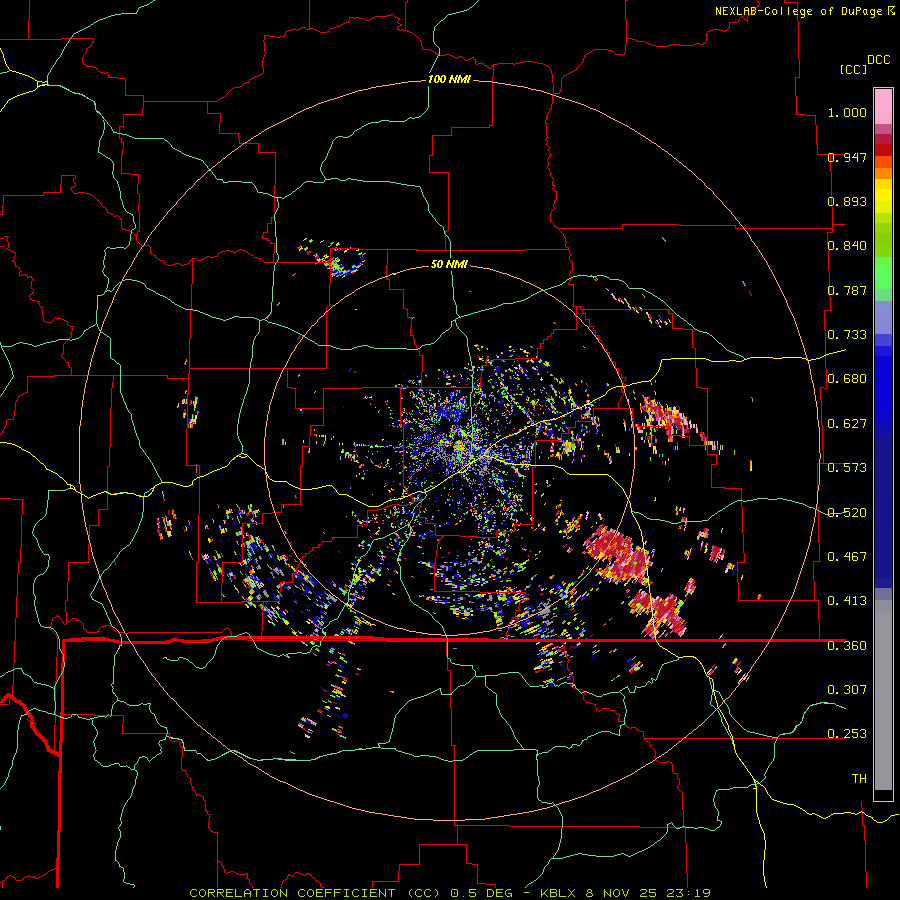The height and width of the screenshot is (900, 900).
Task: Click the [CC] units label
Action: pyautogui.click(x=853, y=69)
